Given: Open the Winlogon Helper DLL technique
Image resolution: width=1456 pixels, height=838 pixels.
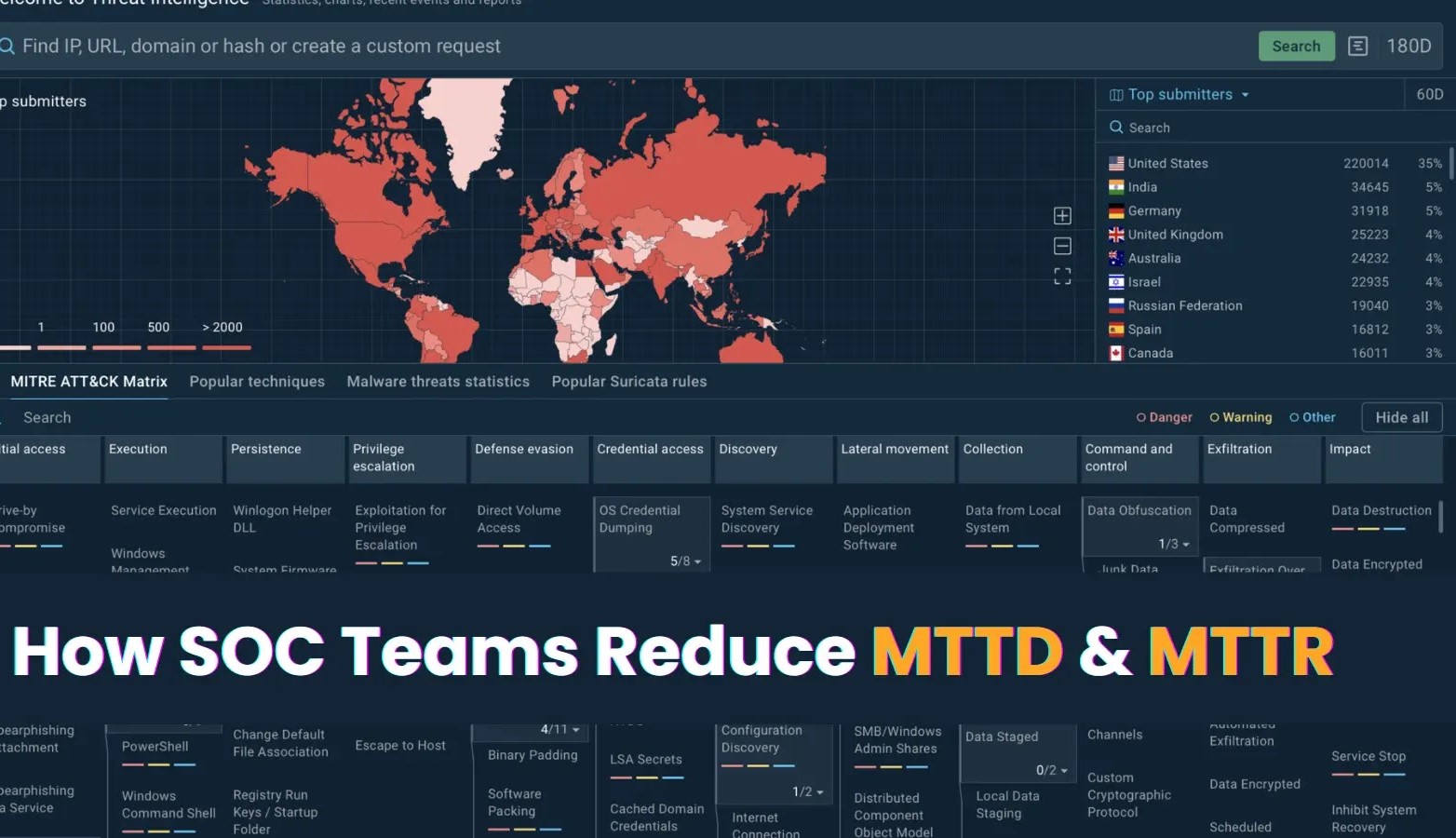Looking at the screenshot, I should pos(282,519).
